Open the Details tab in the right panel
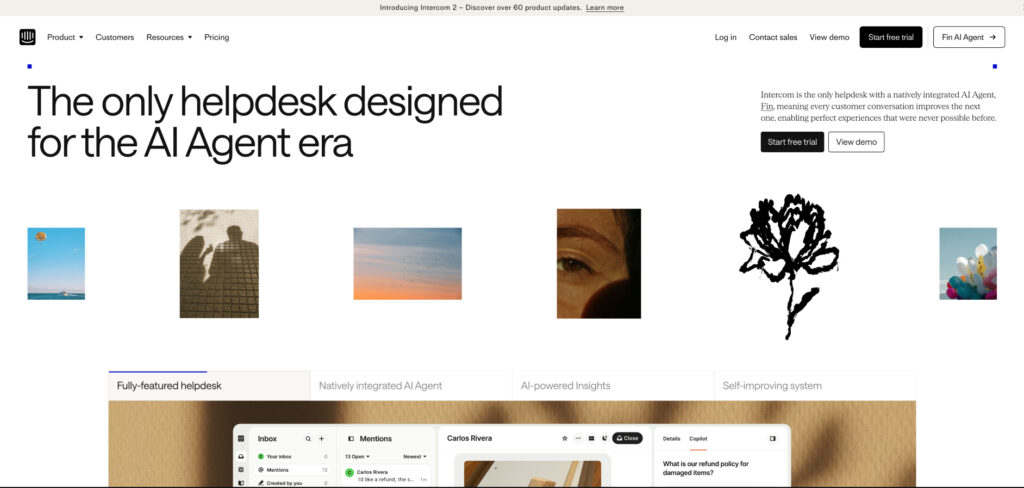The height and width of the screenshot is (488, 1024). [671, 438]
